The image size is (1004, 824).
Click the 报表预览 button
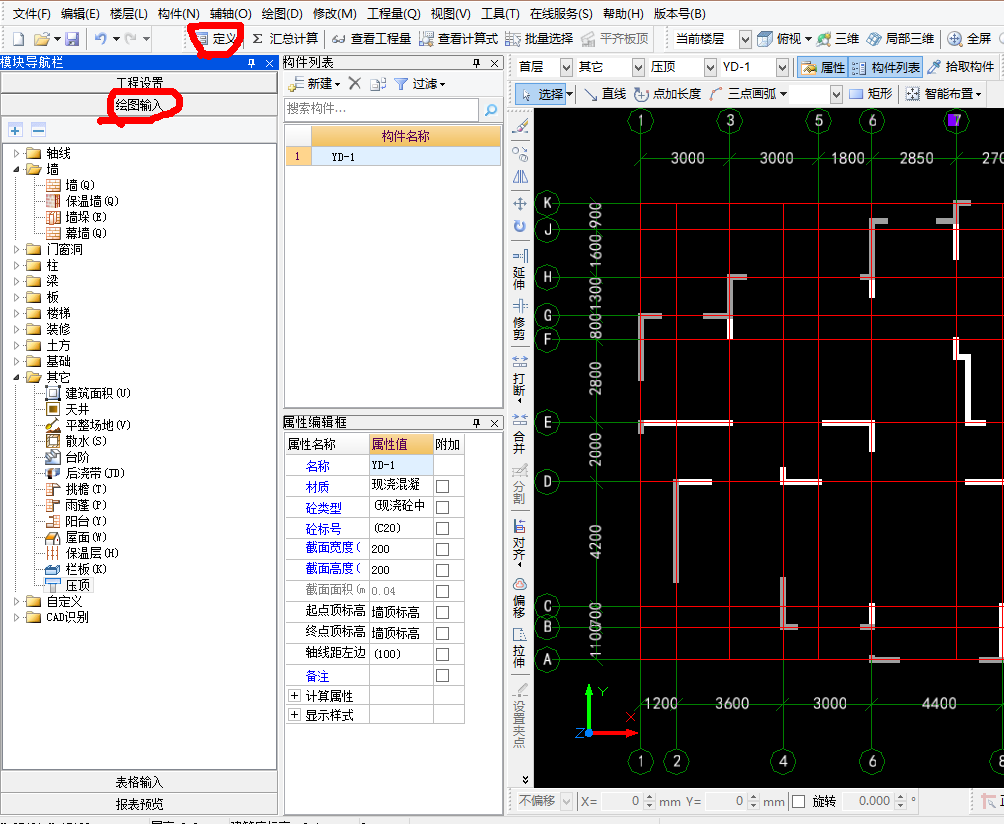(140, 804)
